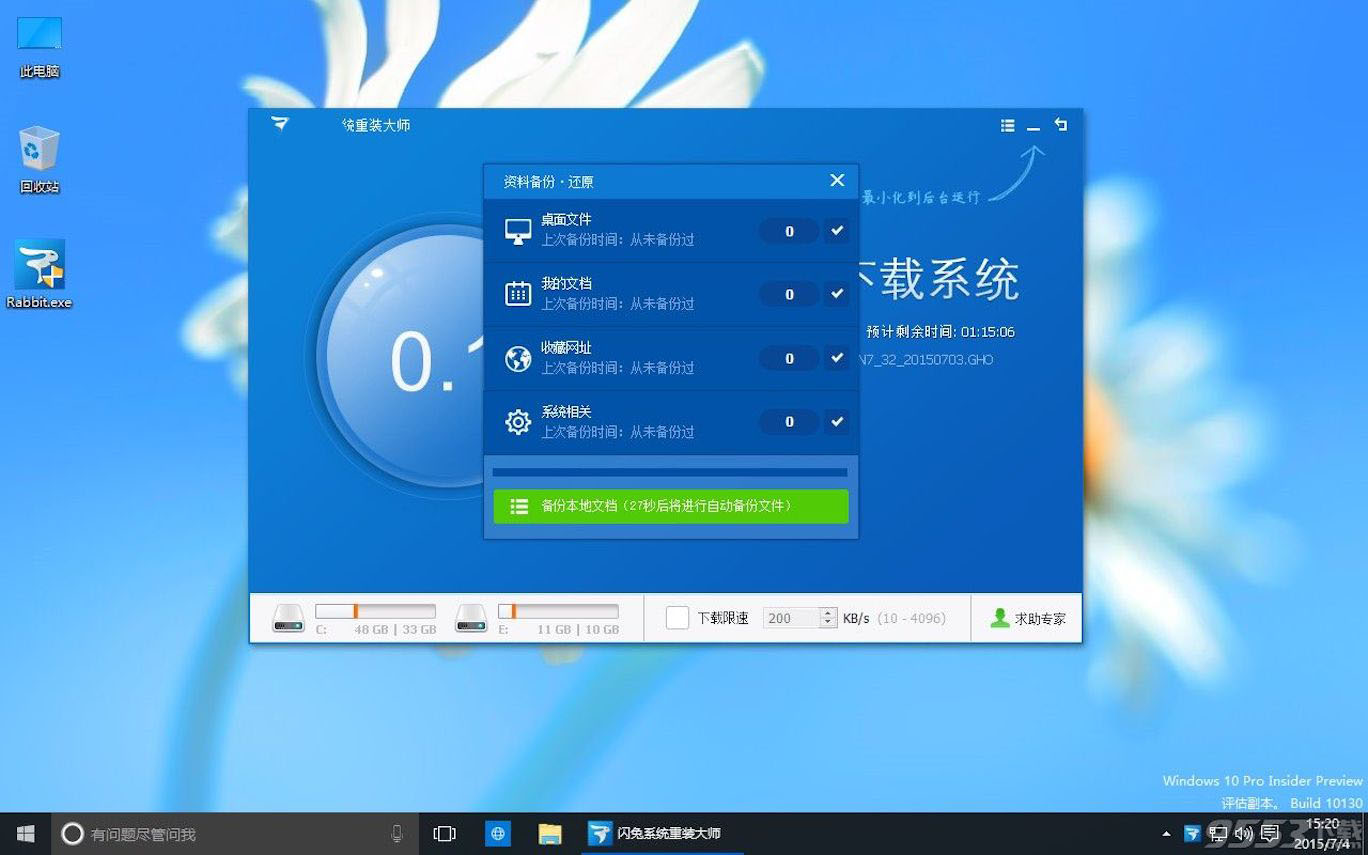The height and width of the screenshot is (855, 1368).
Task: Click the 求助专家 ask expert button
Action: [1027, 617]
